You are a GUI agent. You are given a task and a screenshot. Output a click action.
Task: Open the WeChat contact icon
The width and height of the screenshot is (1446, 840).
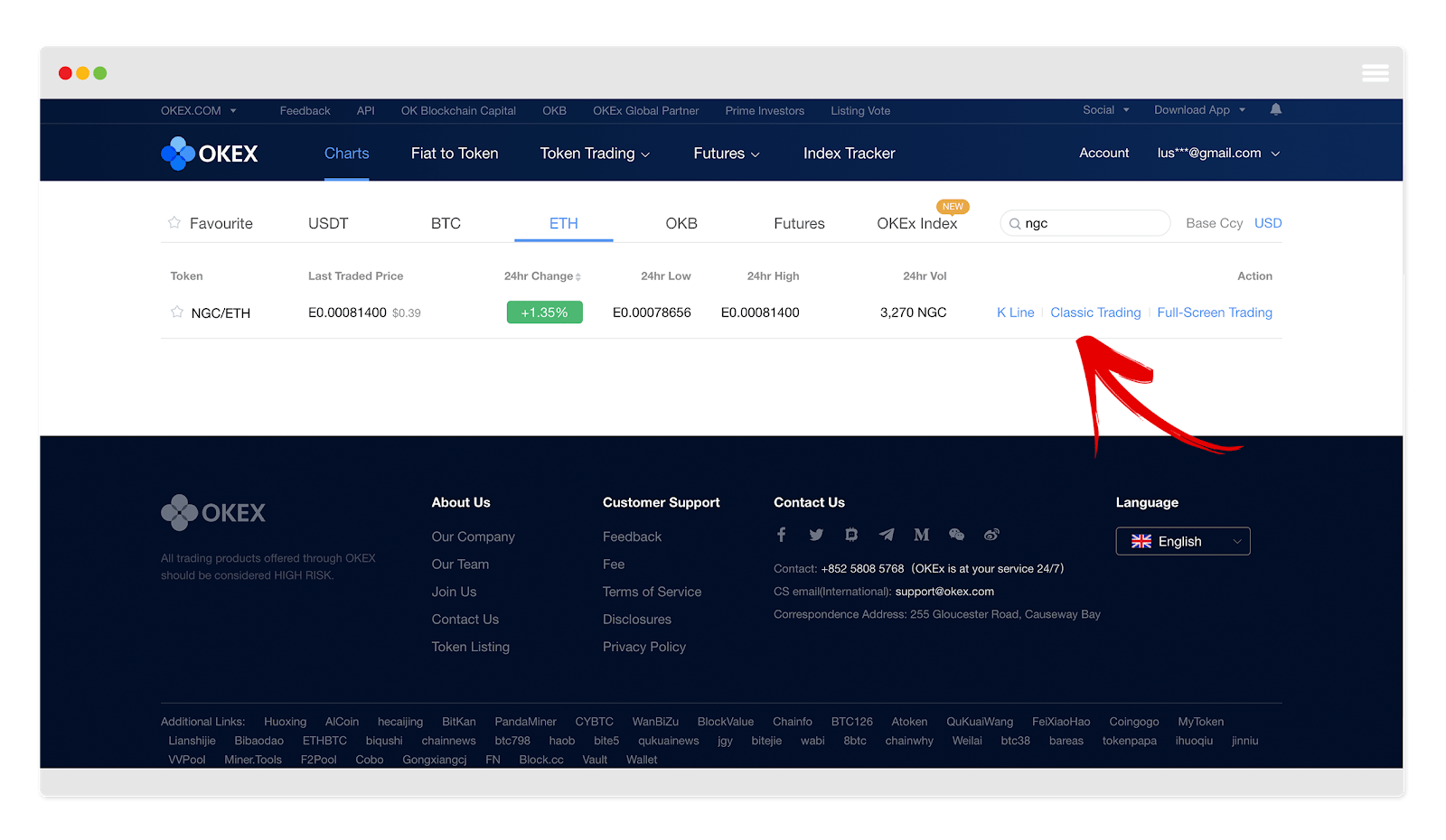click(956, 535)
